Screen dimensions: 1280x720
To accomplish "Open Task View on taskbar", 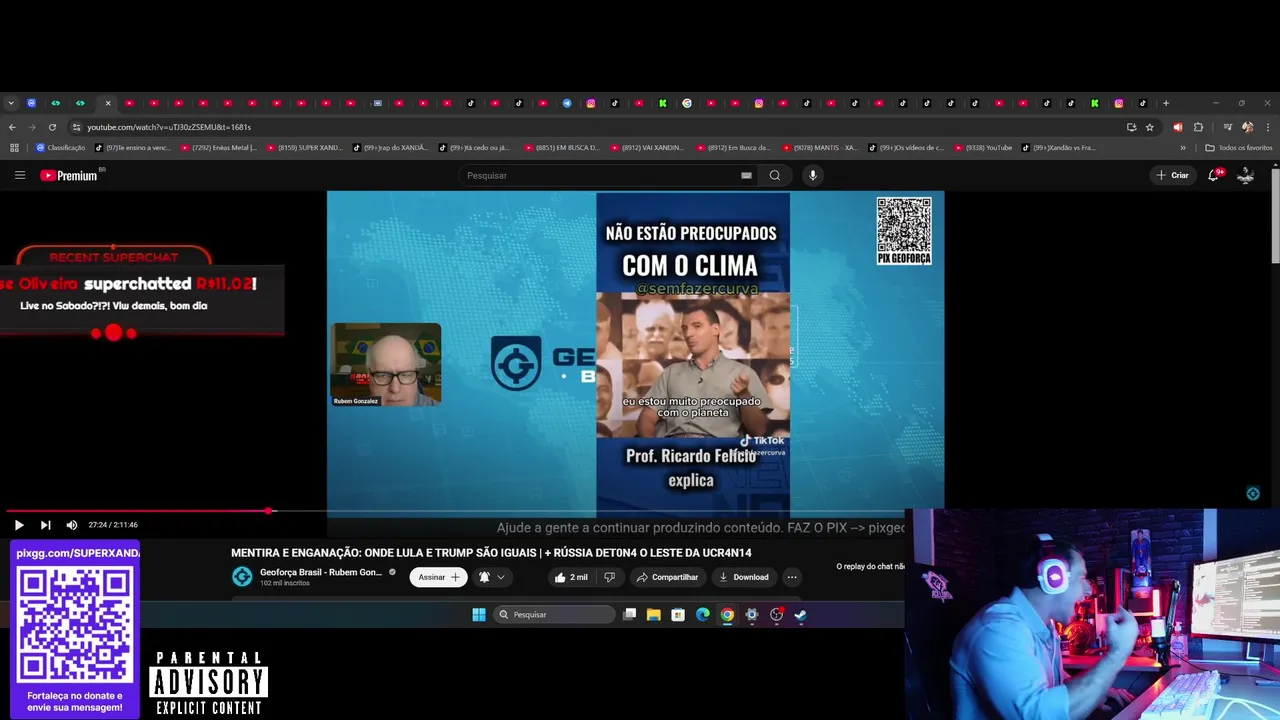I will pyautogui.click(x=629, y=615).
